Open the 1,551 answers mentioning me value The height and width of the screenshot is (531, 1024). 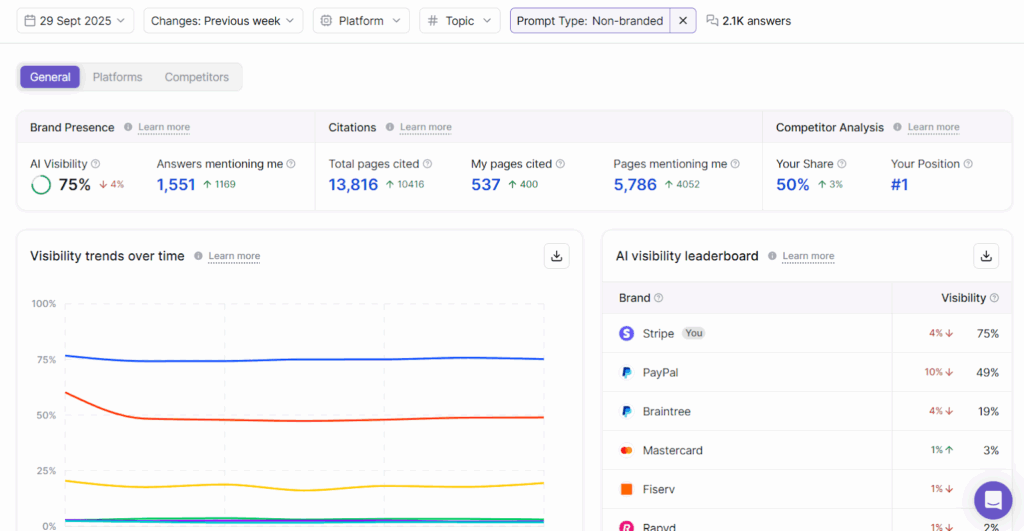[x=176, y=185]
